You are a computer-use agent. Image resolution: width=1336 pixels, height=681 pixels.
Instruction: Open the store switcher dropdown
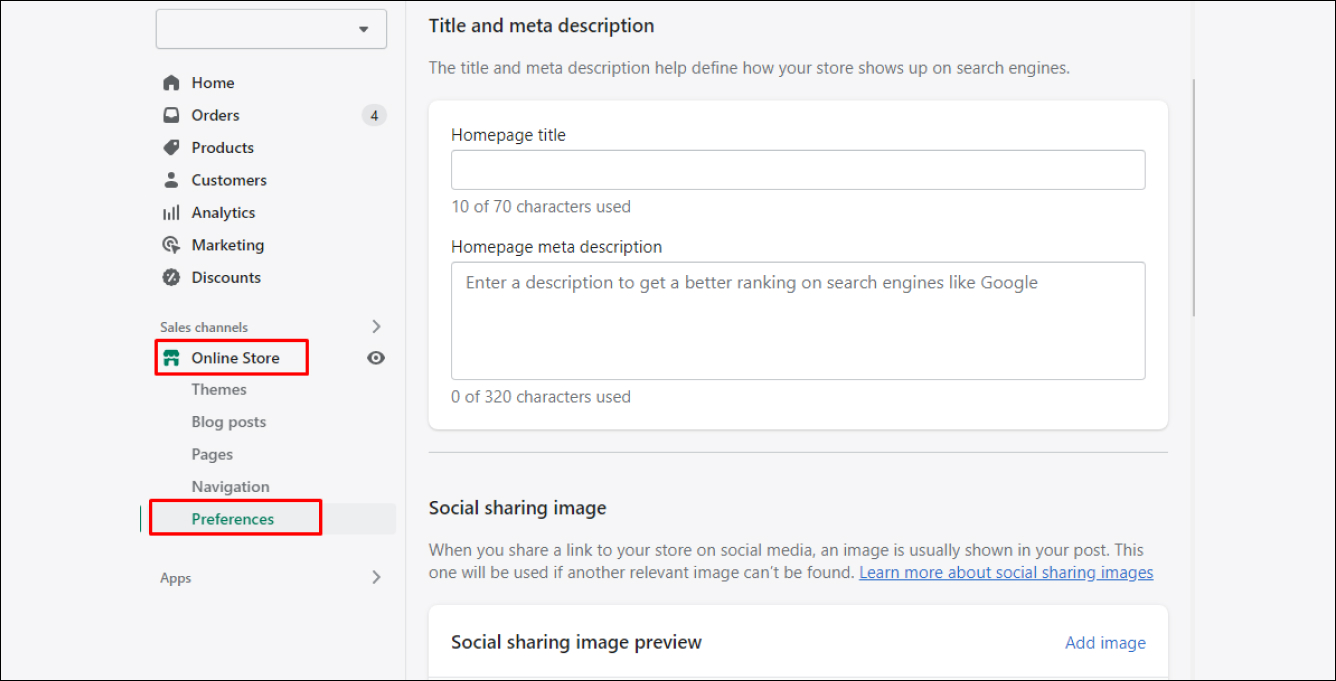[x=271, y=29]
